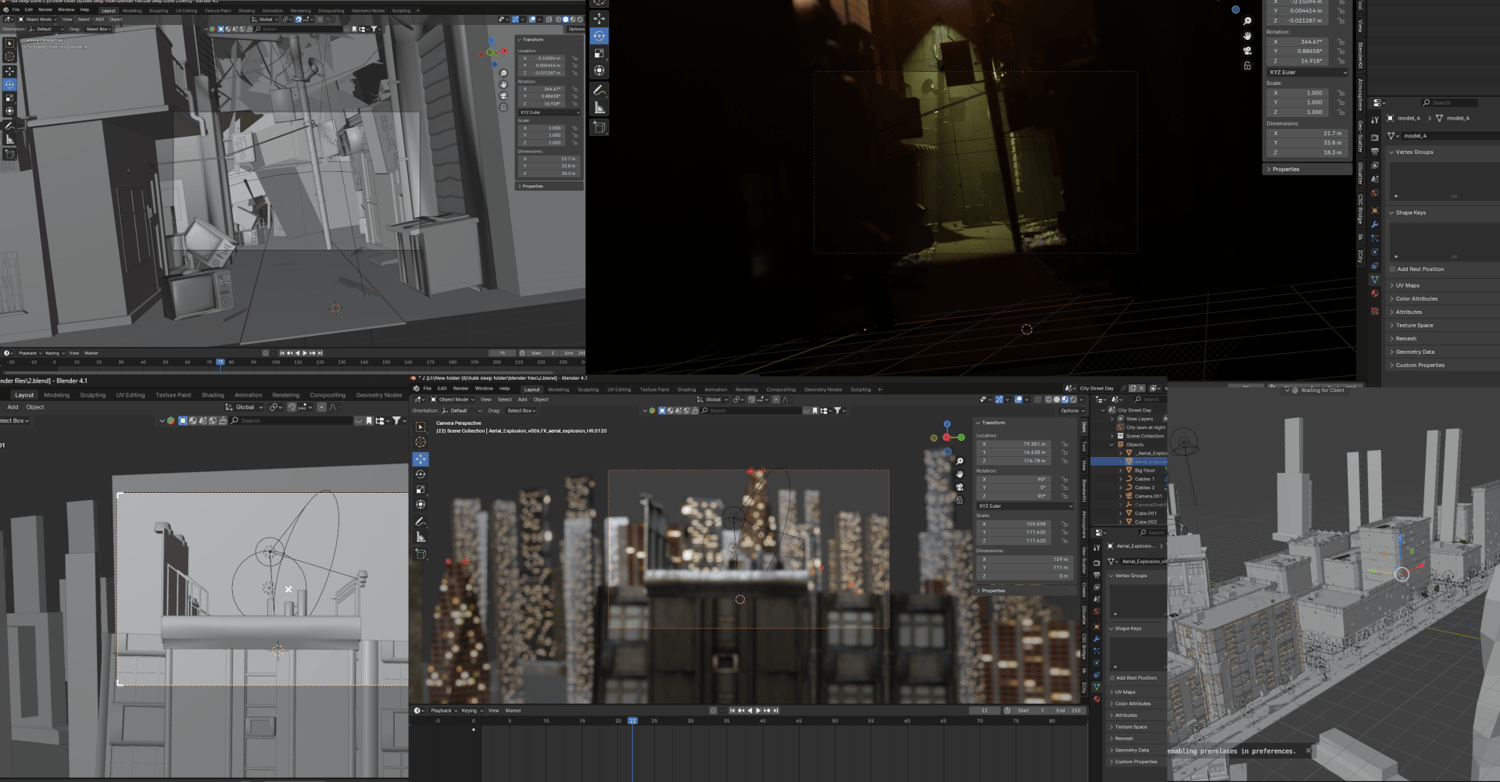Switch to Compositing tab above city lights viewport

point(781,389)
